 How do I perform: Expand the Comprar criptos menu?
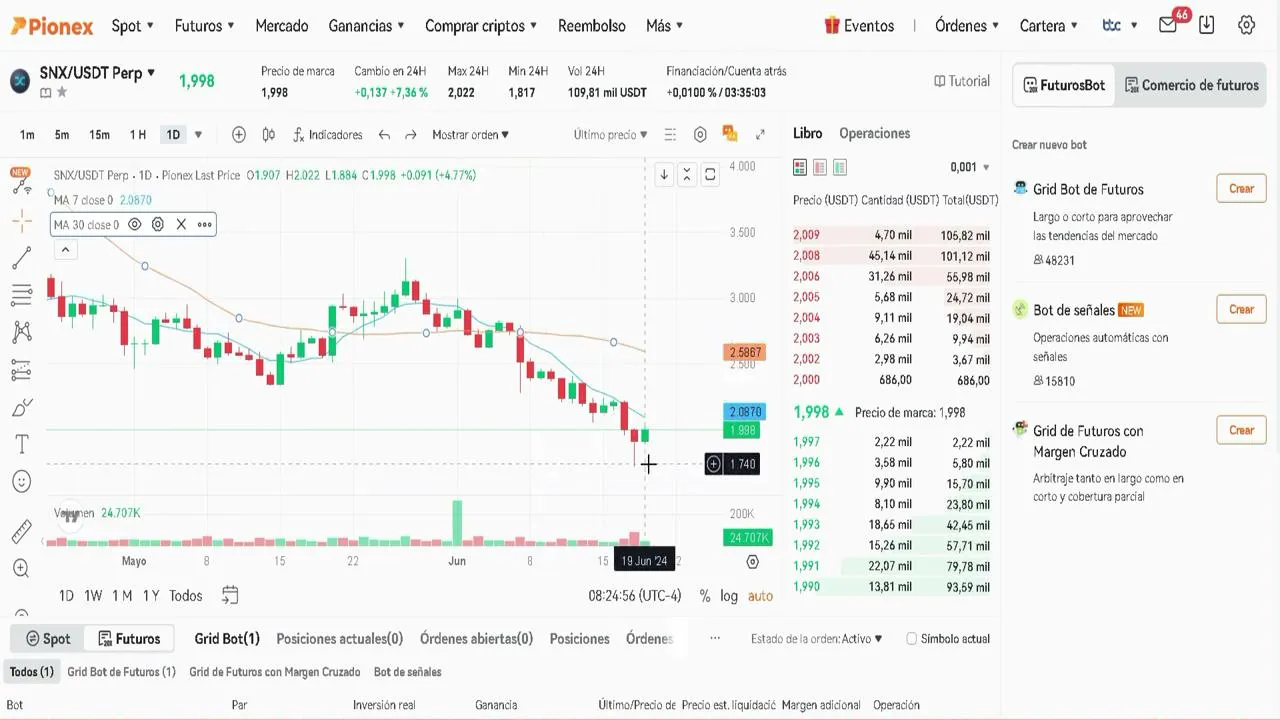[x=481, y=26]
